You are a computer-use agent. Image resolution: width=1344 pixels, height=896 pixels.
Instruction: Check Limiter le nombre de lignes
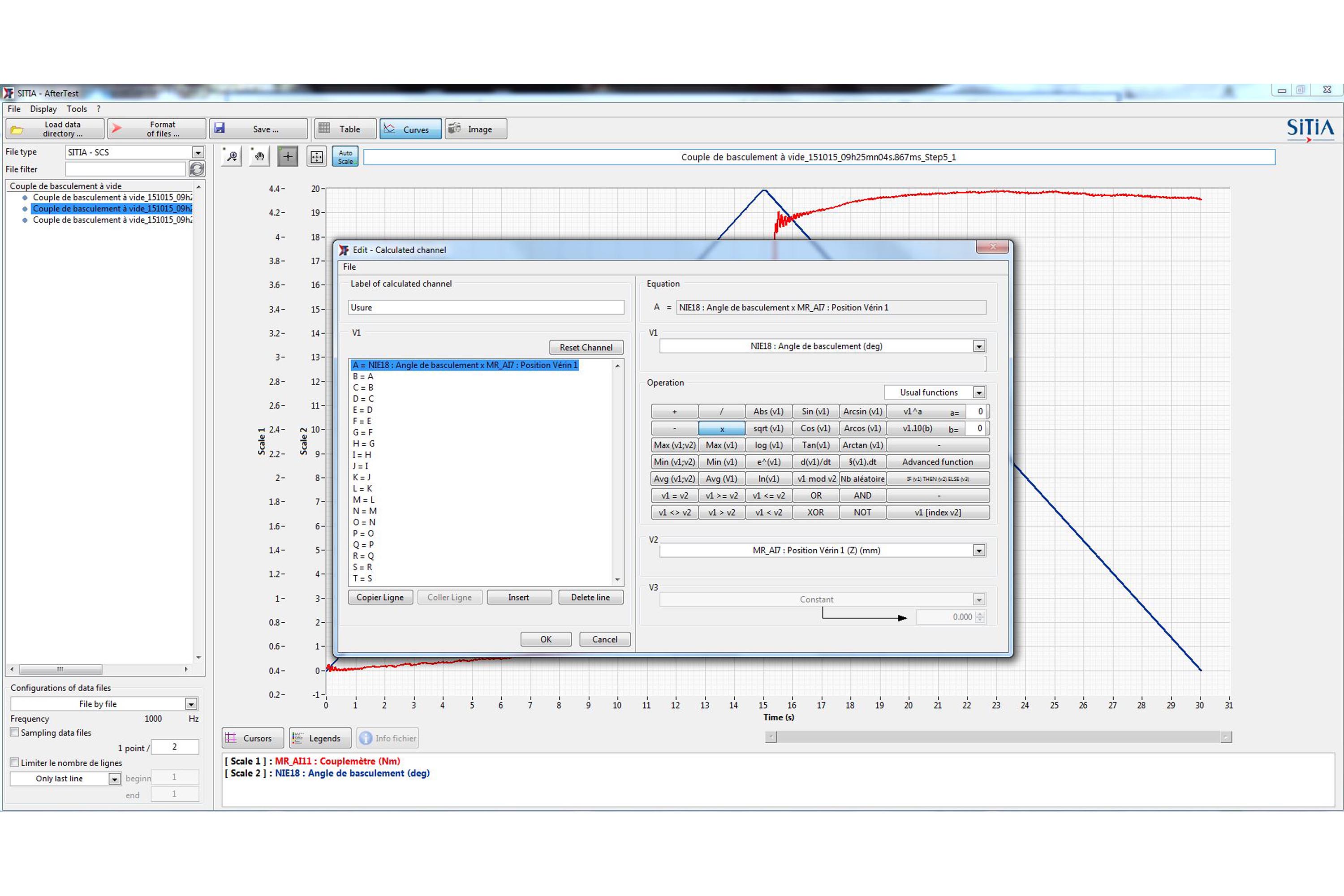[15, 762]
